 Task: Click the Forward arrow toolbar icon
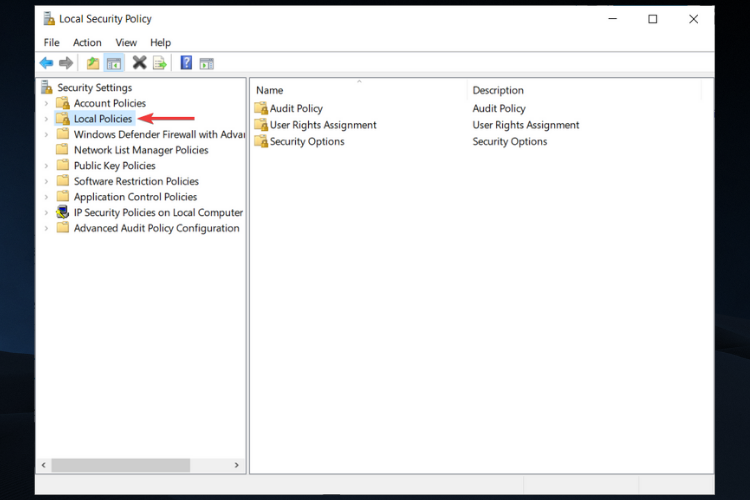[x=66, y=63]
